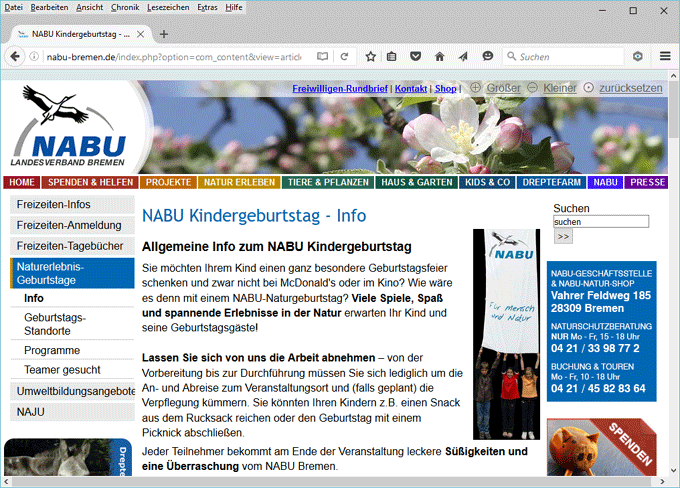This screenshot has height=488, width=680.
Task: Decrease font size with Kleiner minus icon
Action: 532,88
